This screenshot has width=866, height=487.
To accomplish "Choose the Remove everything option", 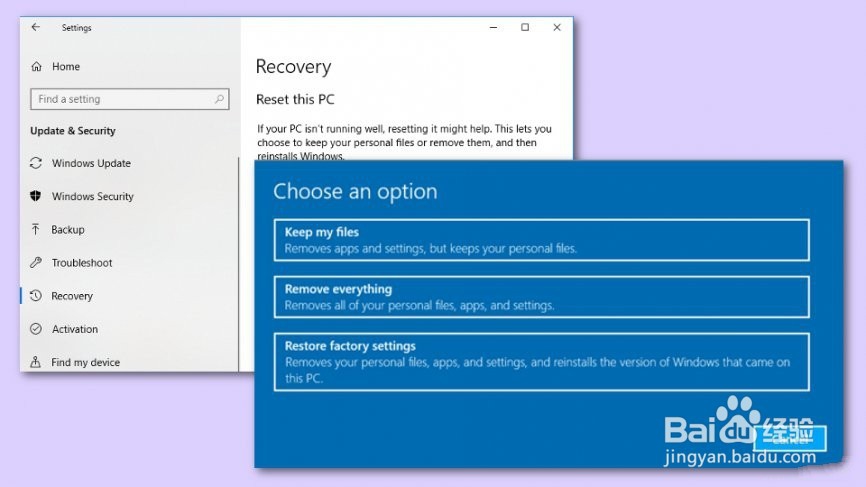I will (x=541, y=297).
